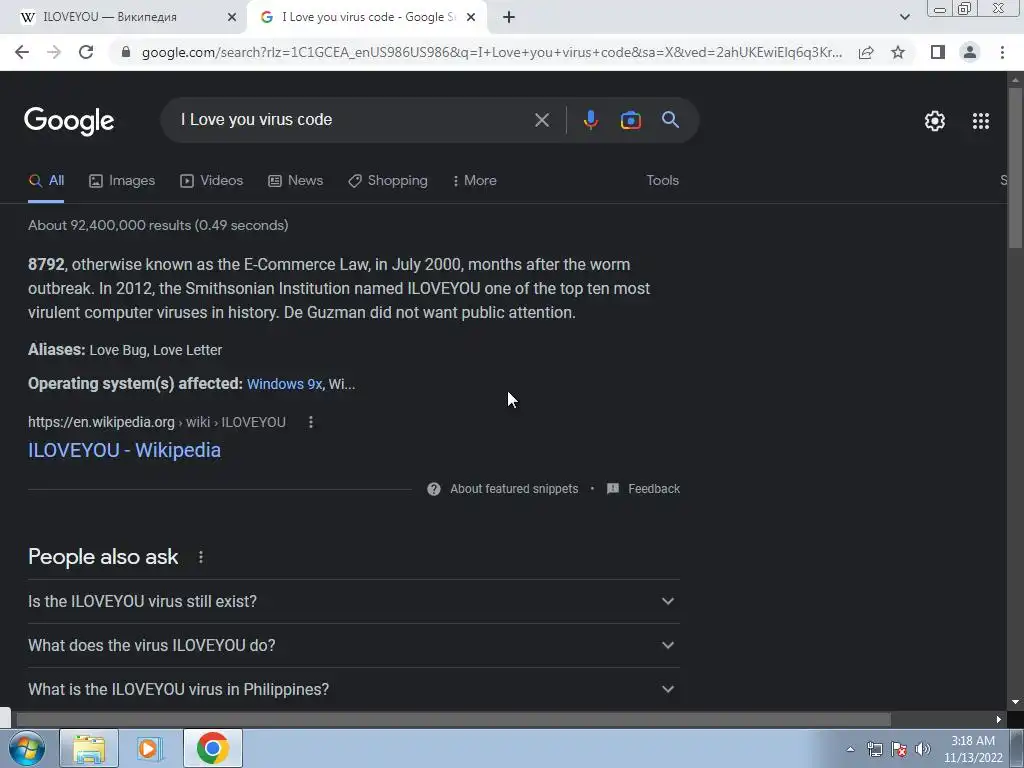Click scrollbar right arrow at bottom
1024x768 pixels.
999,720
